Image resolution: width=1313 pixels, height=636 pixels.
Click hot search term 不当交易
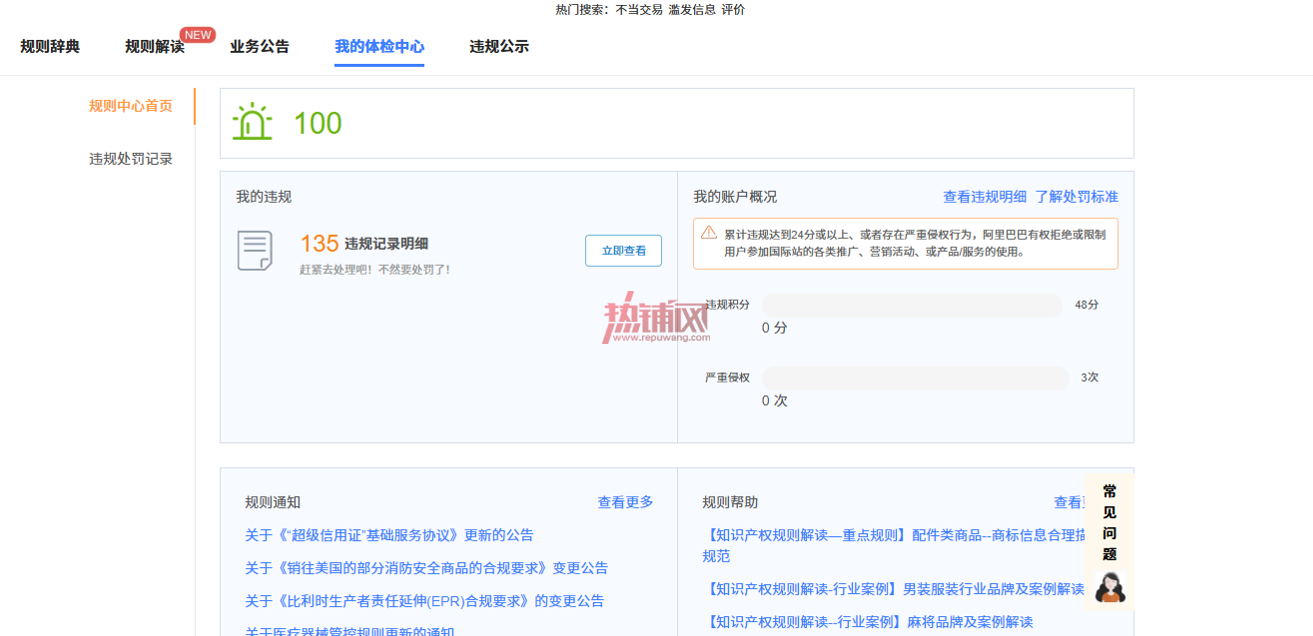(639, 9)
